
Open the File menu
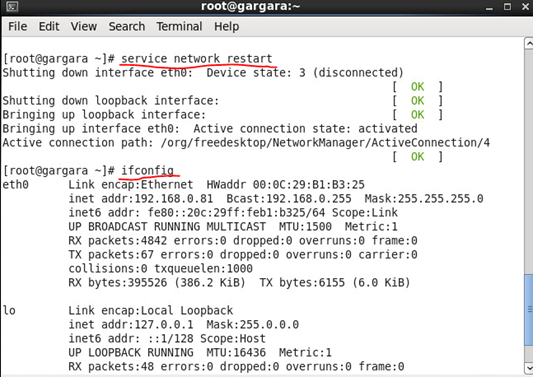click(x=17, y=27)
